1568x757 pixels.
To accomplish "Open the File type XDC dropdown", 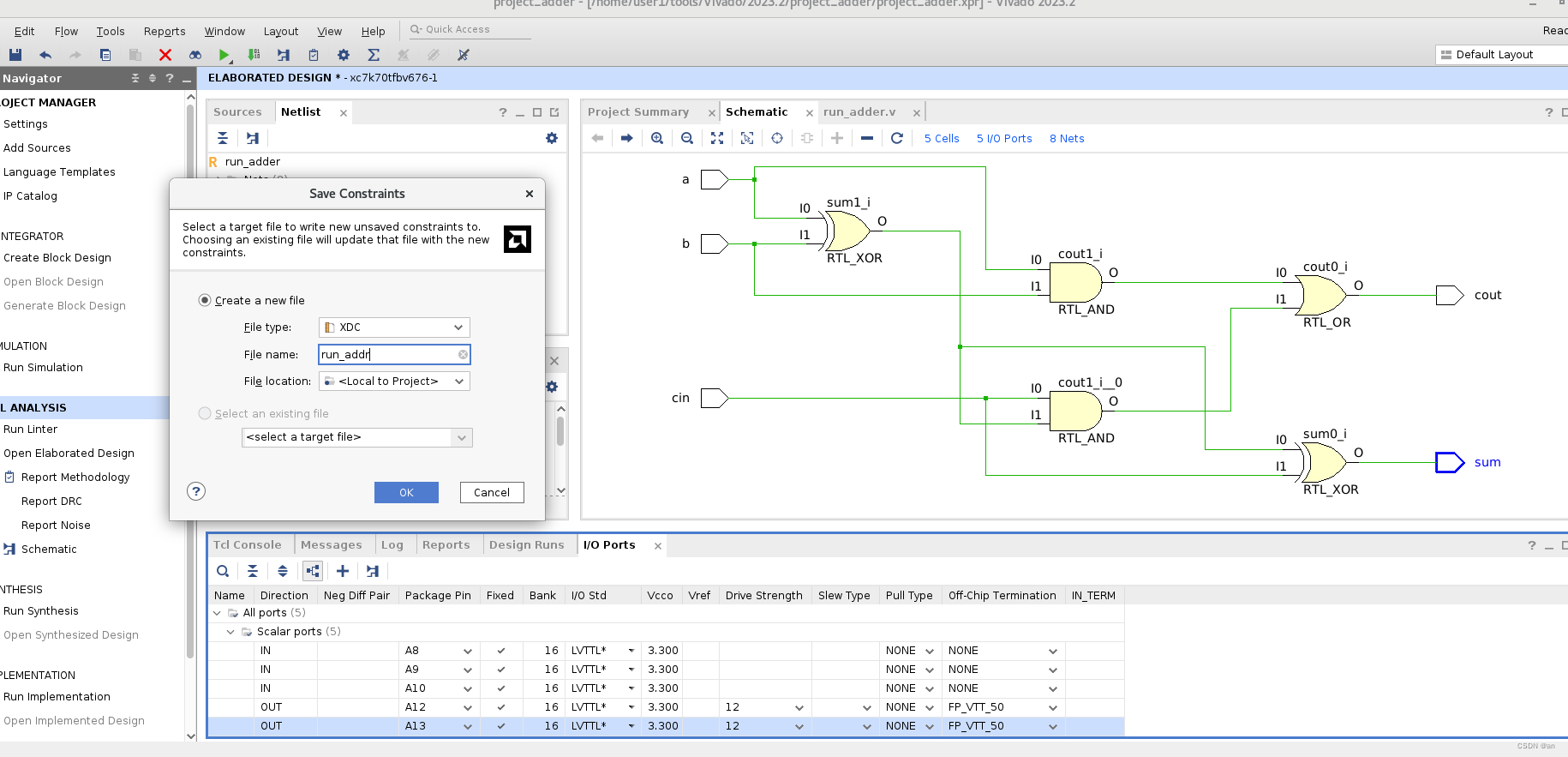I will coord(394,327).
